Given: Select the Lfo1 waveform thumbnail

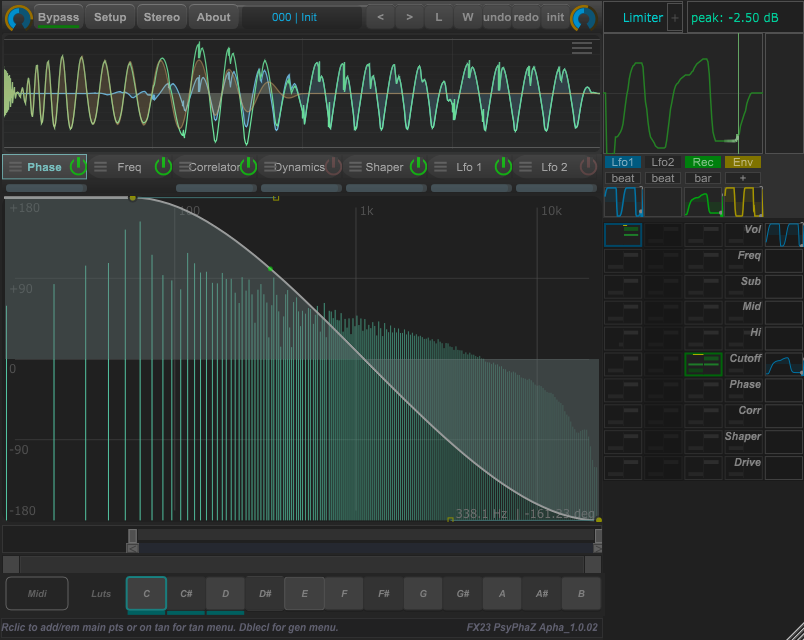Looking at the screenshot, I should coord(623,201).
